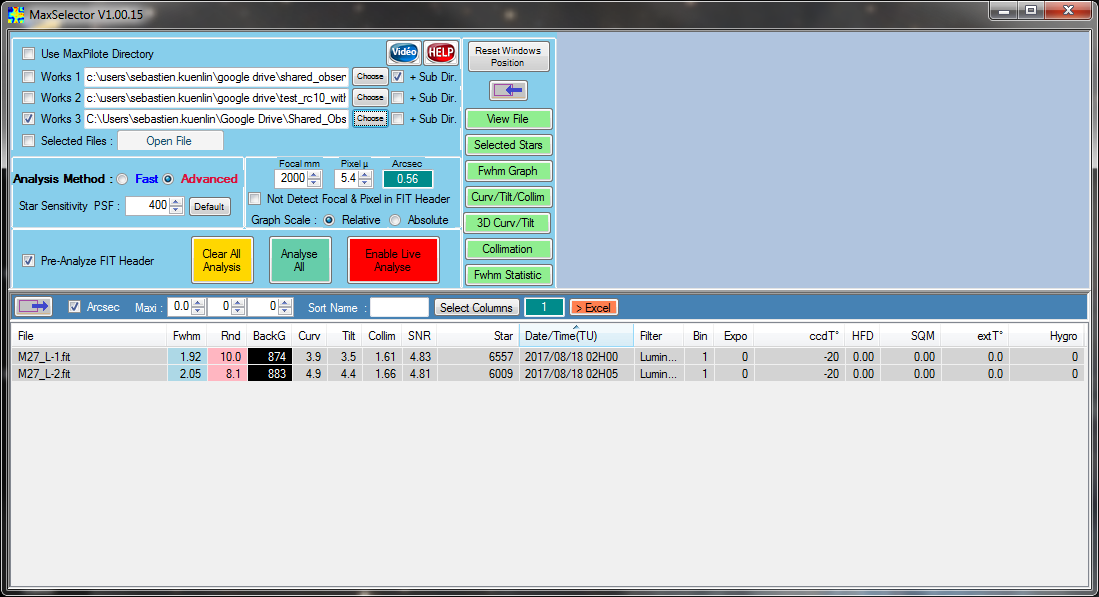The image size is (1099, 597).
Task: Decrease the Pixel µ spinner value
Action: click(x=365, y=182)
